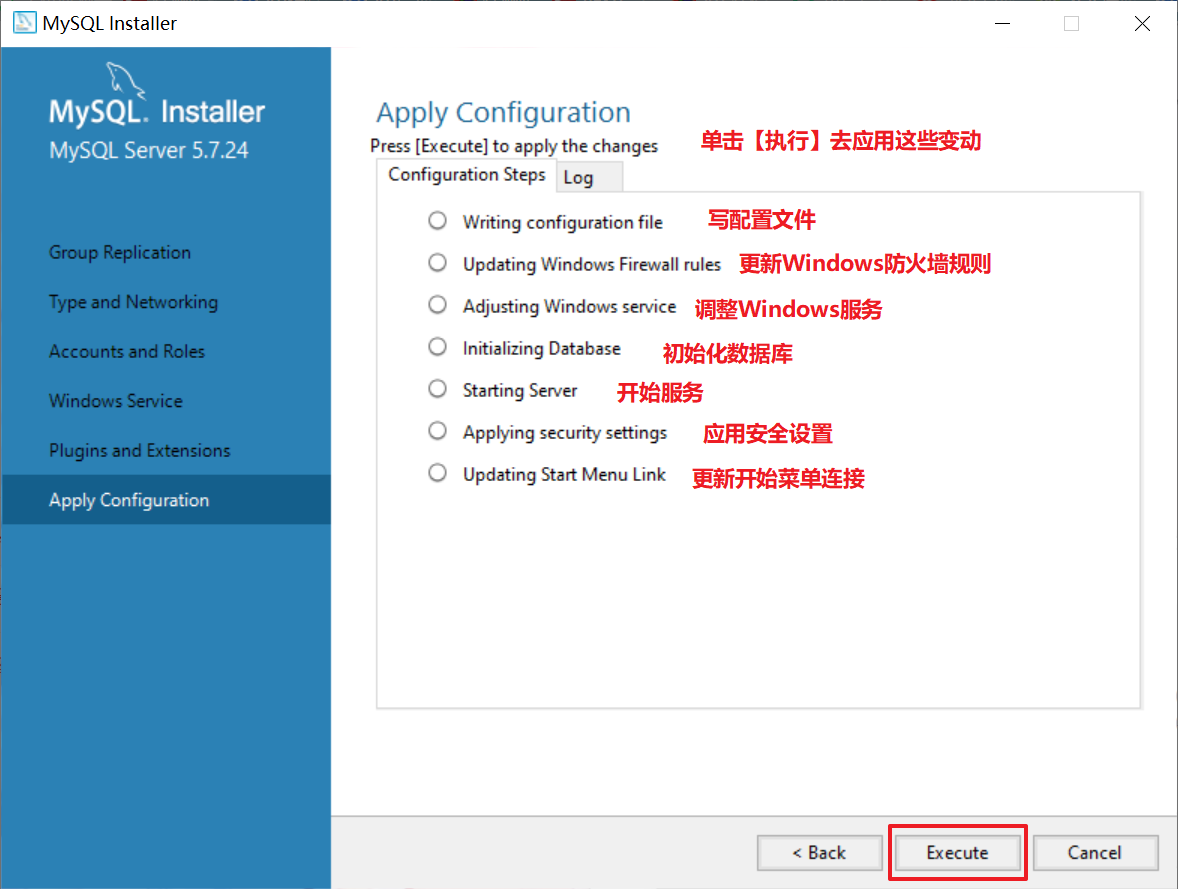
Task: Select Apply Configuration sidebar step
Action: [165, 500]
